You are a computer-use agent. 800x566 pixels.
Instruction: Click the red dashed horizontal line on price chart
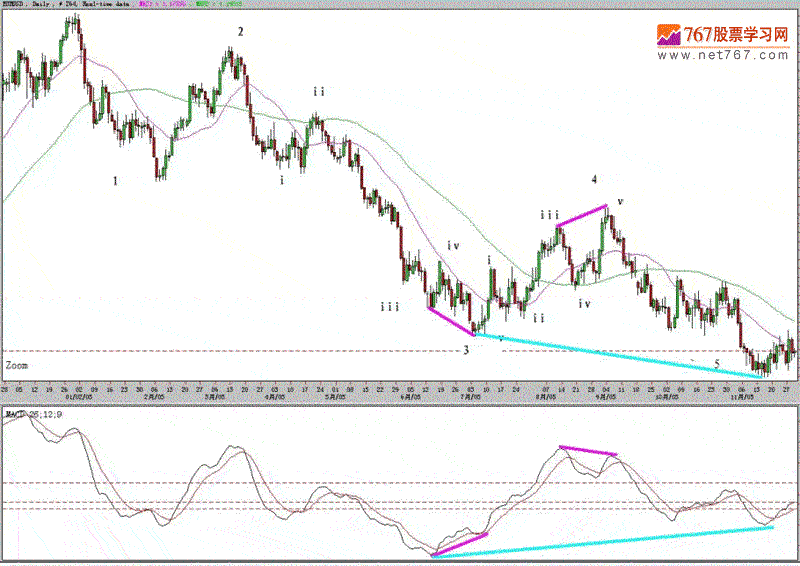pyautogui.click(x=250, y=351)
